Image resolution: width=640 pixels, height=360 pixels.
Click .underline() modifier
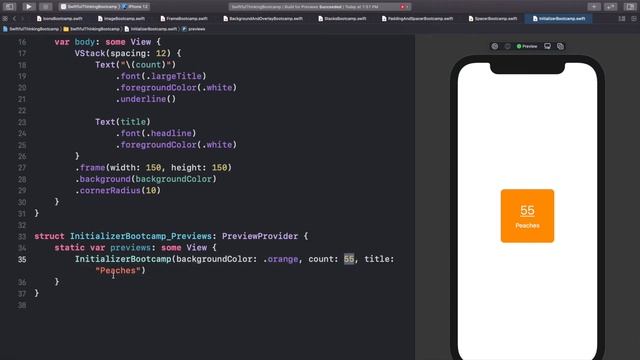click(146, 99)
